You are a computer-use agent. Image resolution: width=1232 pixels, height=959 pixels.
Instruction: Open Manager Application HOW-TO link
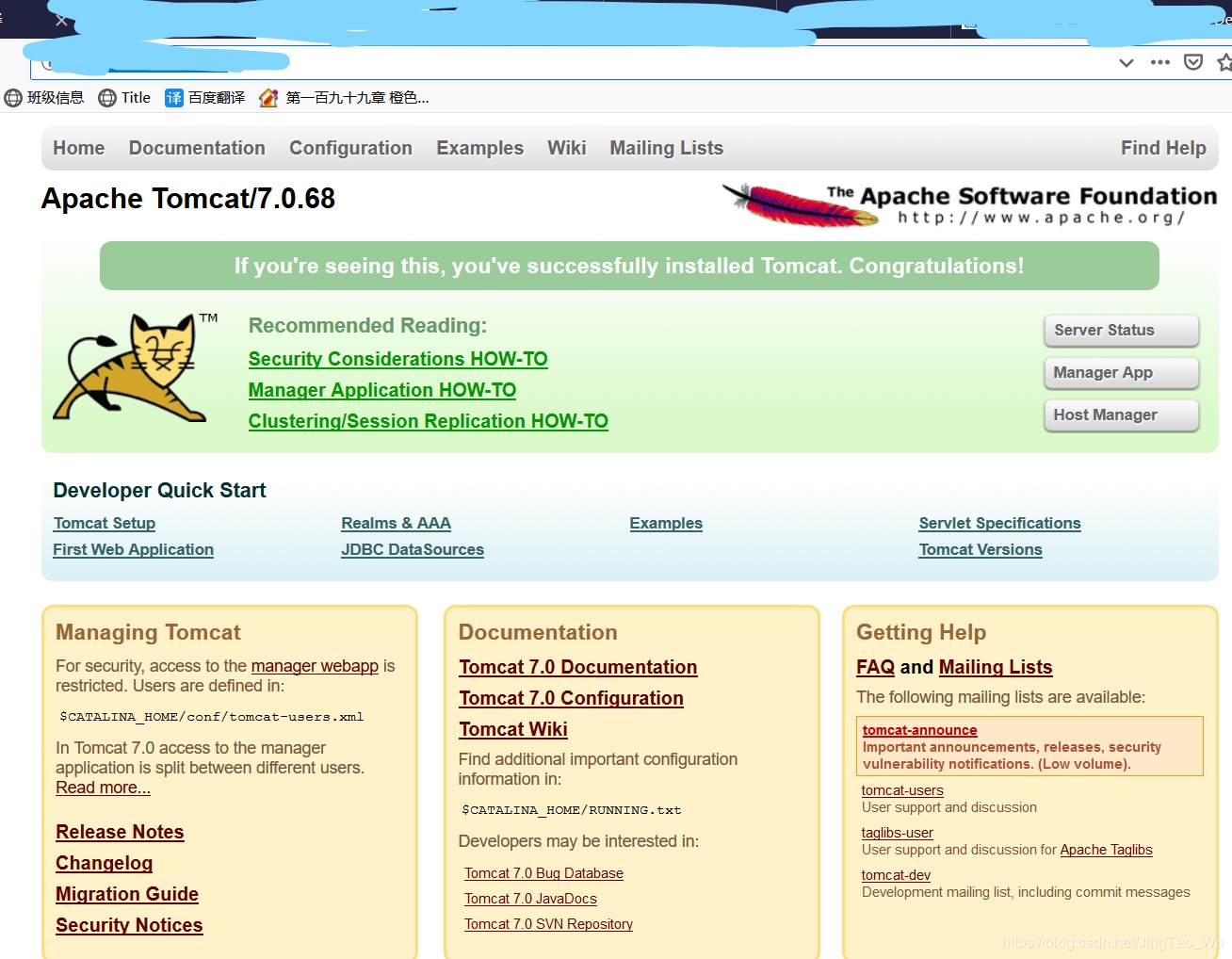pos(382,390)
